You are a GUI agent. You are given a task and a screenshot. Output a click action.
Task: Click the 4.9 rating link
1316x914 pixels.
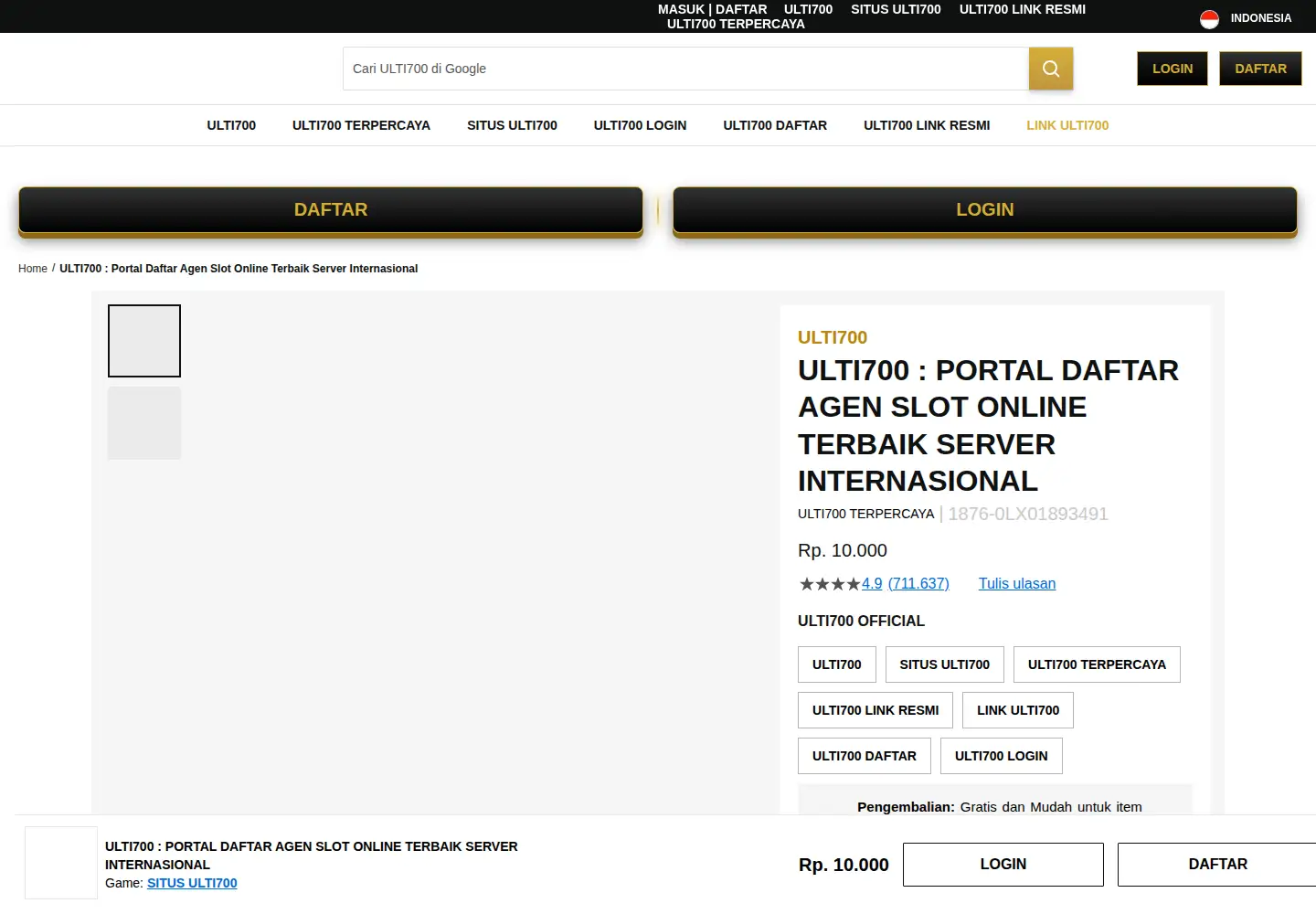(872, 584)
